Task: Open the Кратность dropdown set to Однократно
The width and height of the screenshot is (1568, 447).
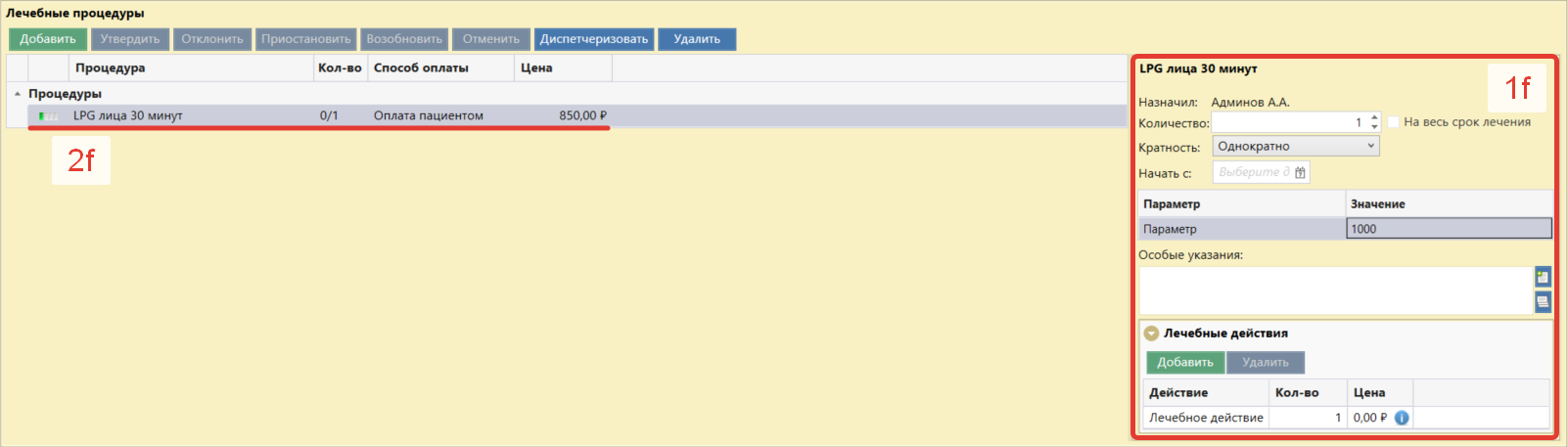Action: [x=1296, y=146]
